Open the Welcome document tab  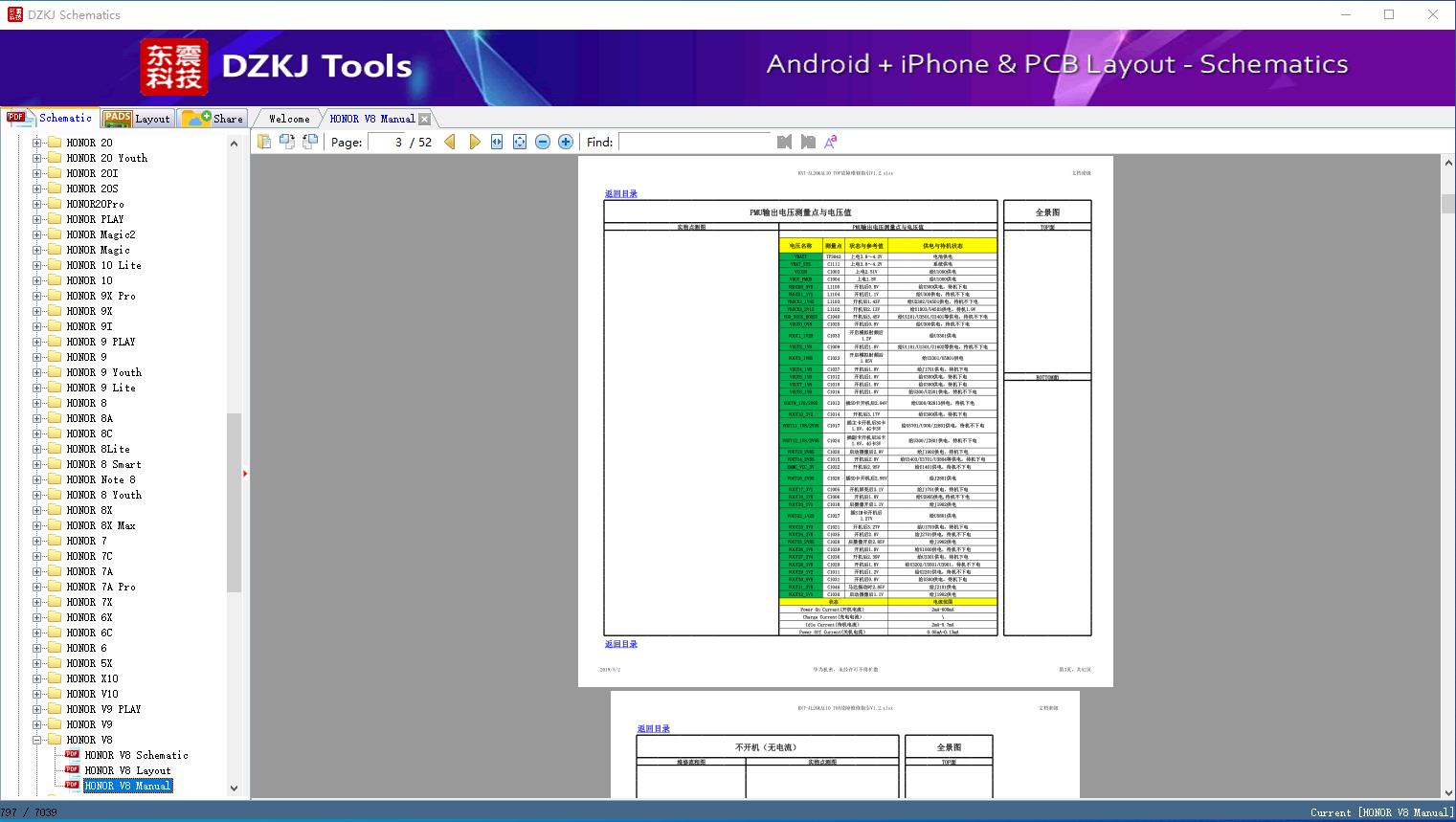(x=289, y=119)
